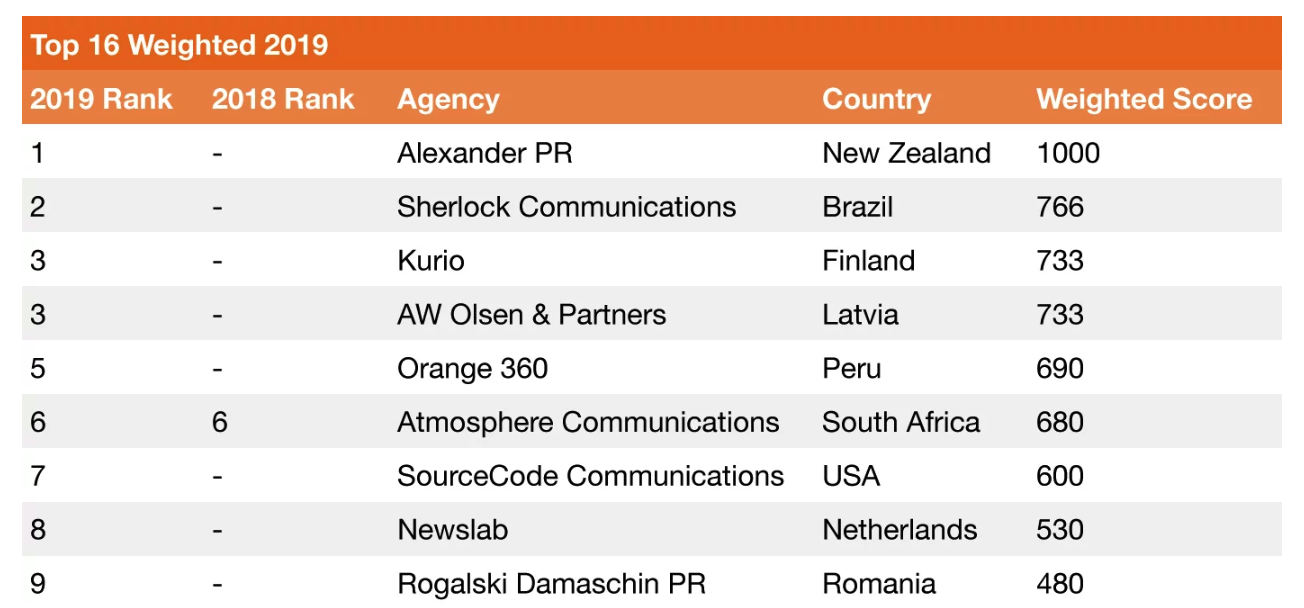Click the Top 16 Weighted 2019 title
1304x608 pixels.
(x=179, y=45)
